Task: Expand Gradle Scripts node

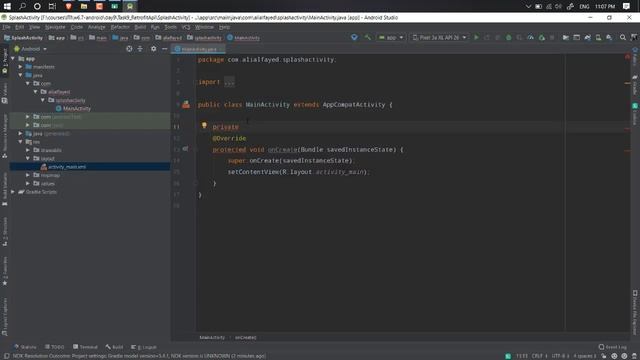Action: tap(13, 191)
